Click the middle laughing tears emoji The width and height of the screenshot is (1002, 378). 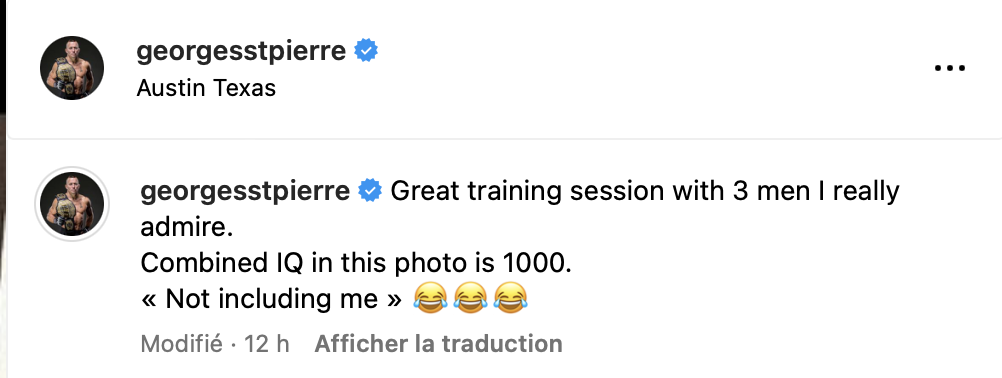pyautogui.click(x=470, y=299)
